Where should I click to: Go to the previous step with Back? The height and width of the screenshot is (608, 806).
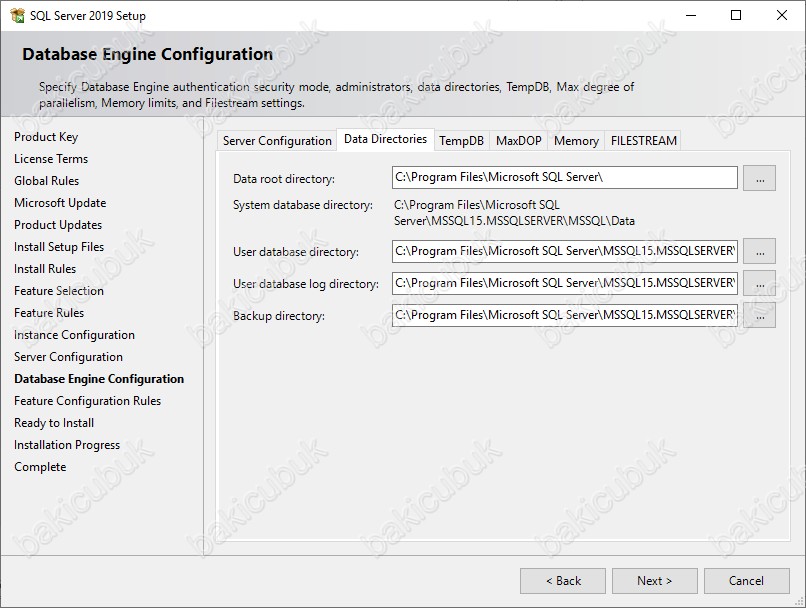point(563,581)
